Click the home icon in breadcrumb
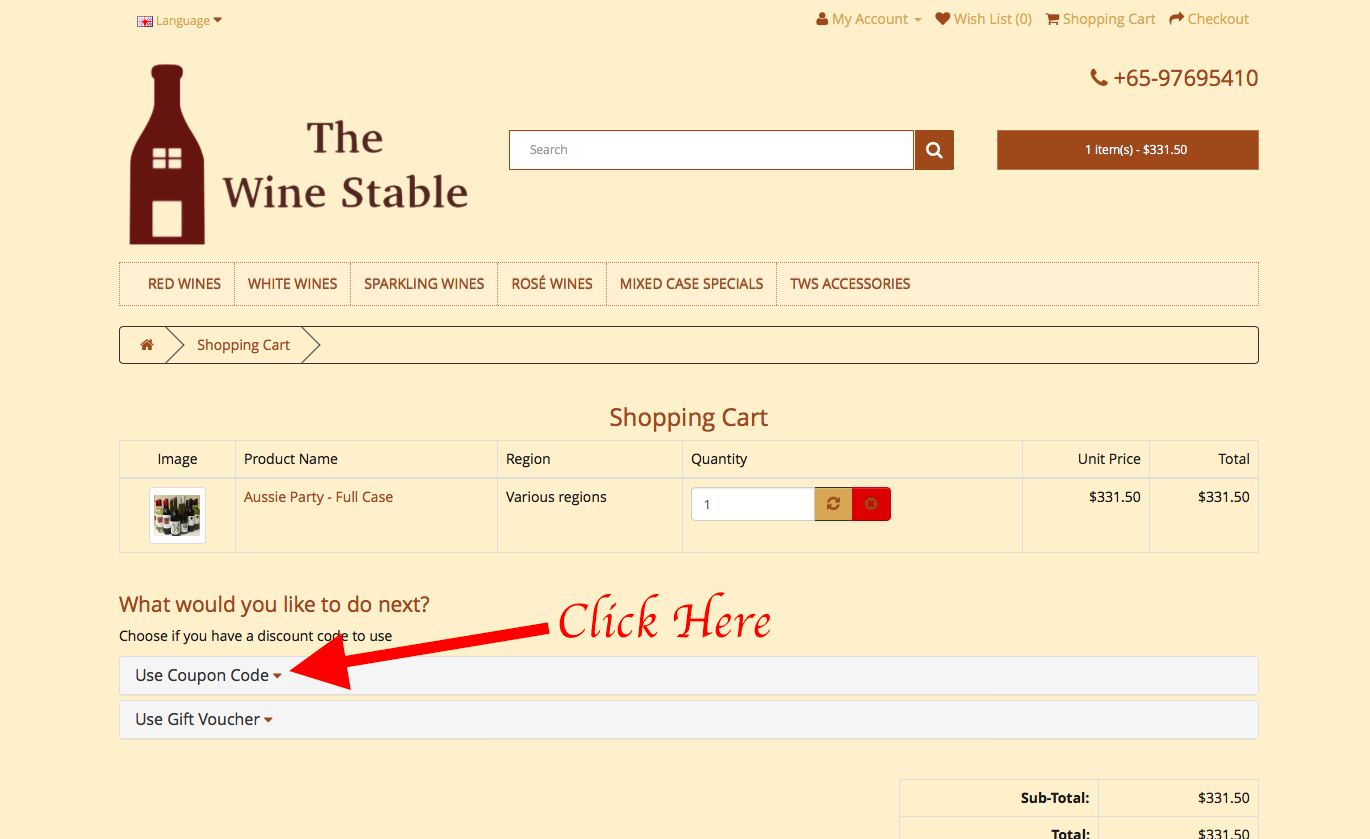The height and width of the screenshot is (839, 1370). 147,345
